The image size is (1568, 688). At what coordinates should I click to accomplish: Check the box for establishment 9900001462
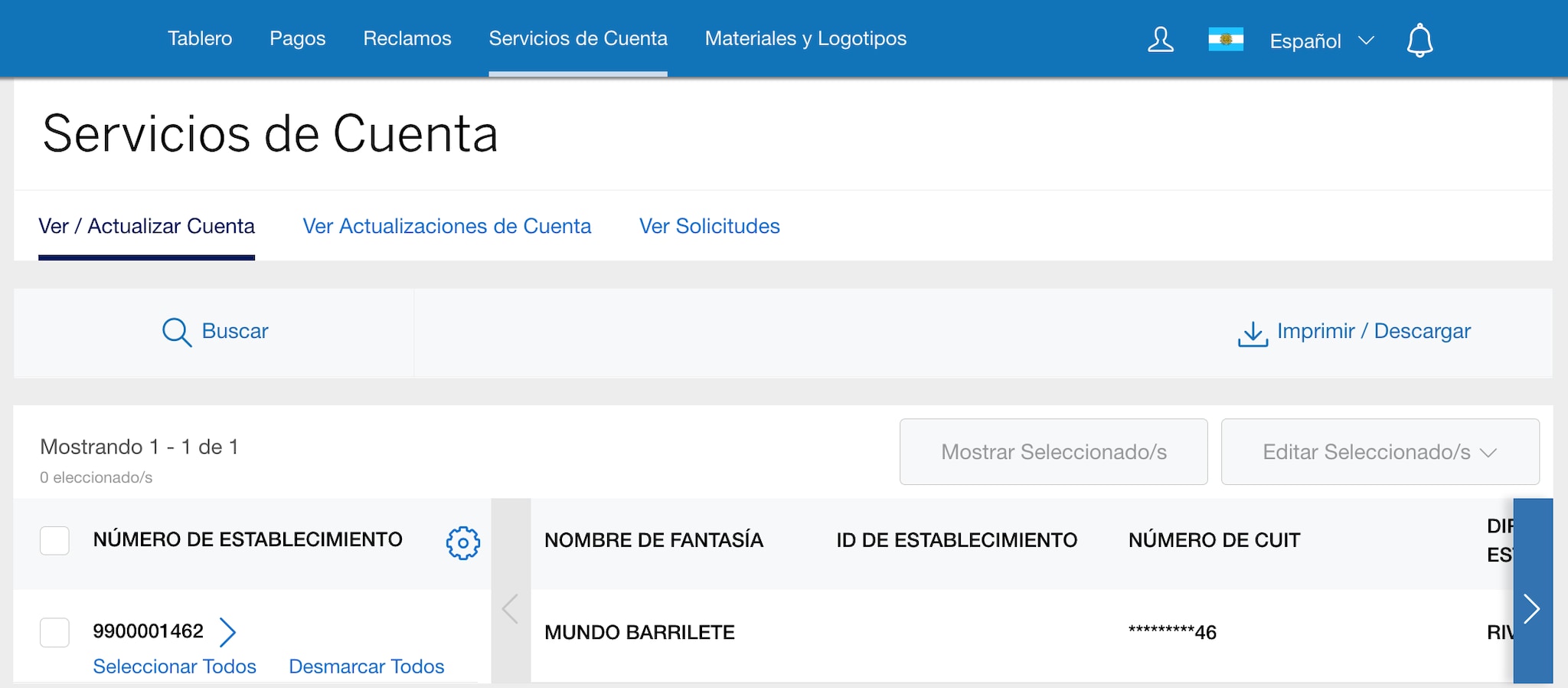[x=54, y=632]
